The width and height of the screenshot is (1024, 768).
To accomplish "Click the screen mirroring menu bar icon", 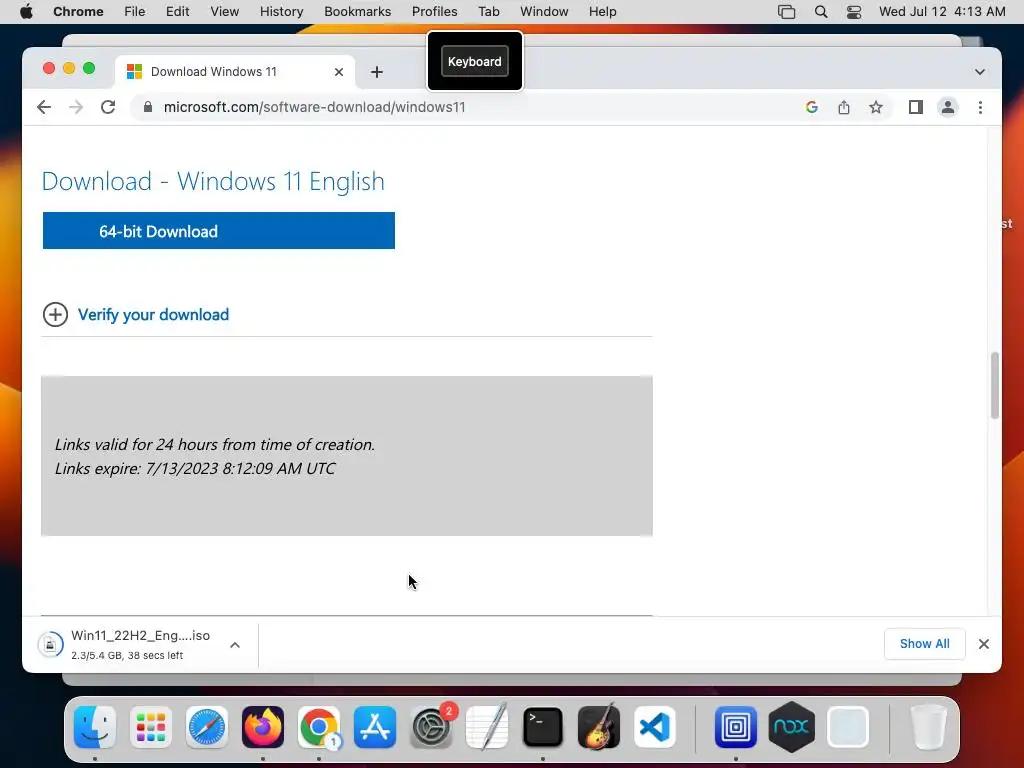I will (x=786, y=12).
